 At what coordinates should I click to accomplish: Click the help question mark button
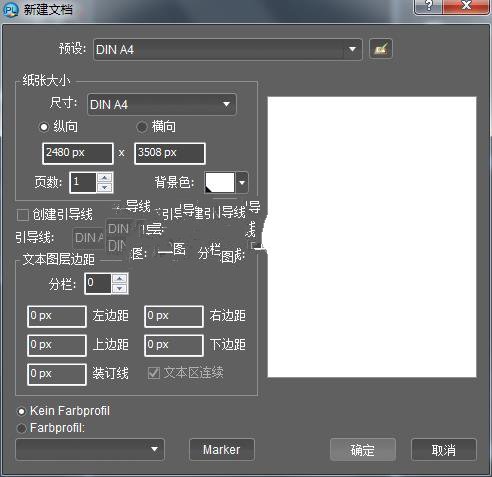click(x=428, y=6)
